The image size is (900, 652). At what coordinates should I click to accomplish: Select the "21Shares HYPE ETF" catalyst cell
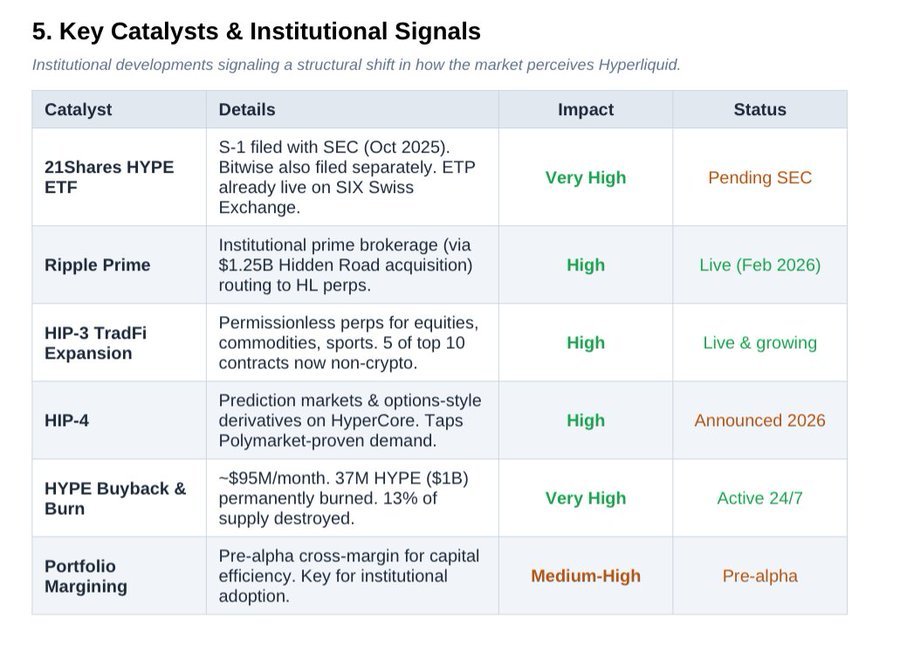point(109,177)
